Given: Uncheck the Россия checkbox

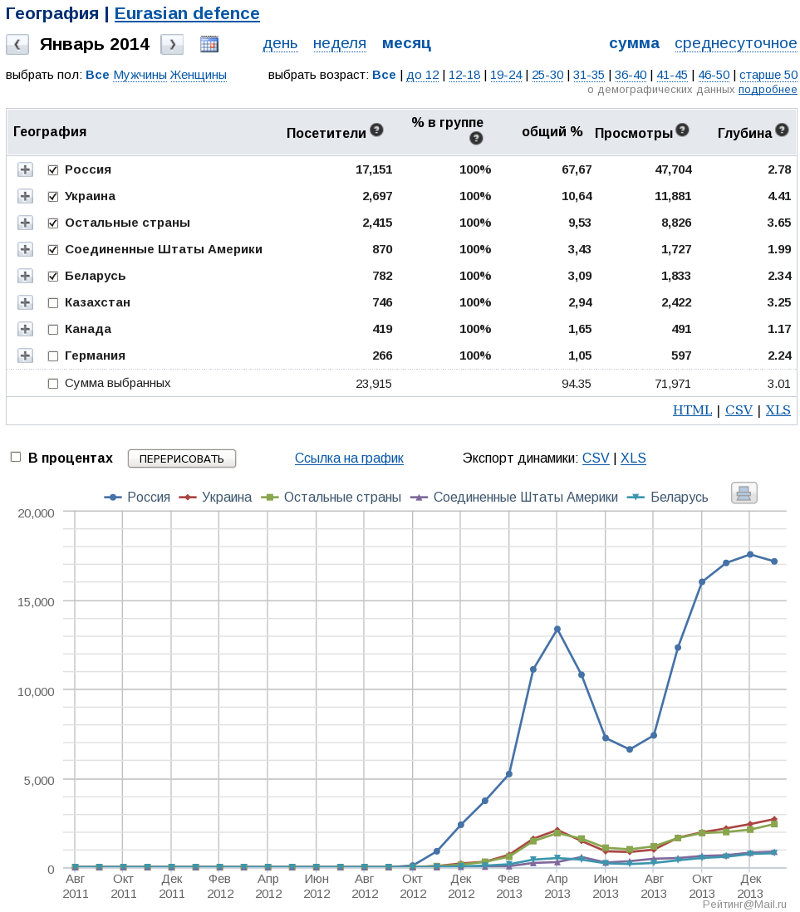Looking at the screenshot, I should 53,170.
